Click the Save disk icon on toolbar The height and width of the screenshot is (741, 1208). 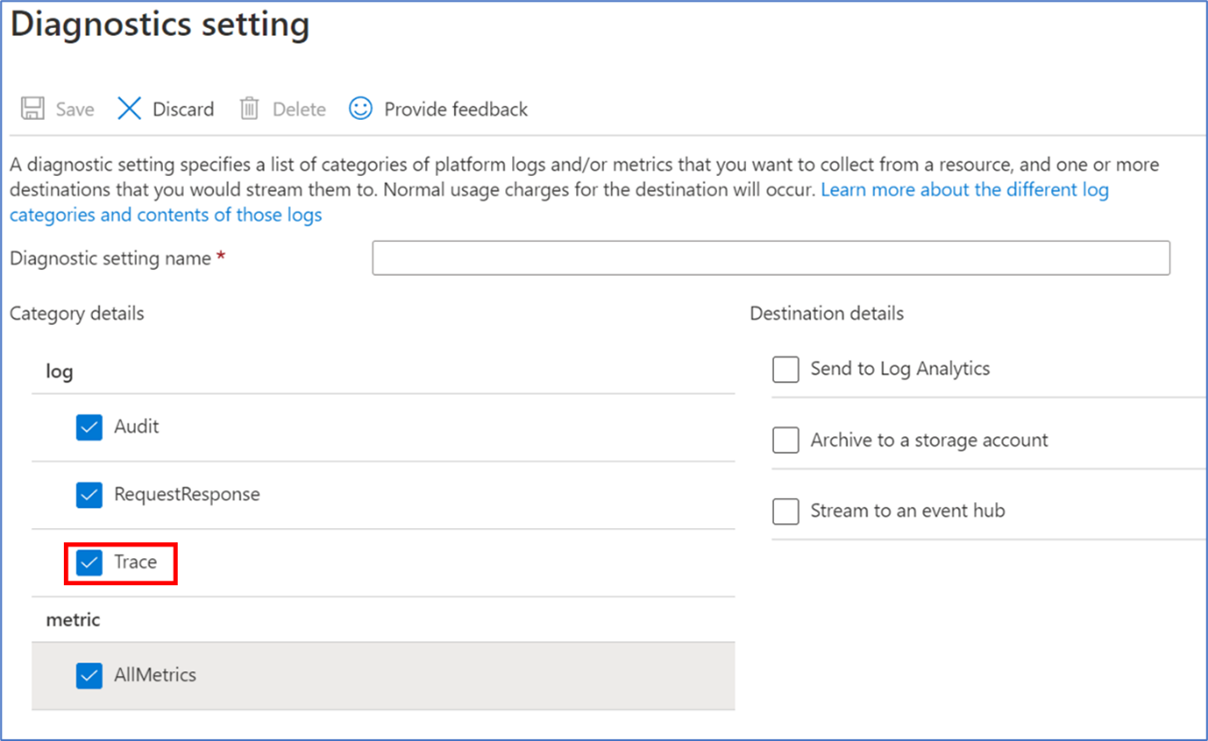(30, 108)
